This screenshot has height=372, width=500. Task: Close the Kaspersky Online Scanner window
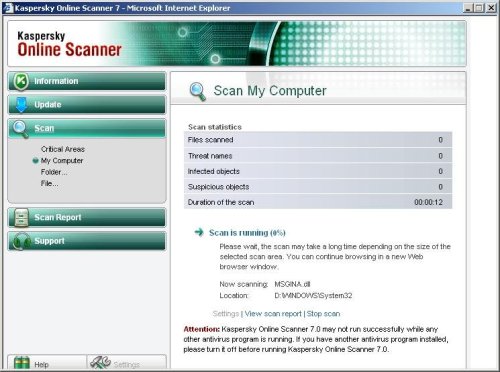pyautogui.click(x=491, y=8)
